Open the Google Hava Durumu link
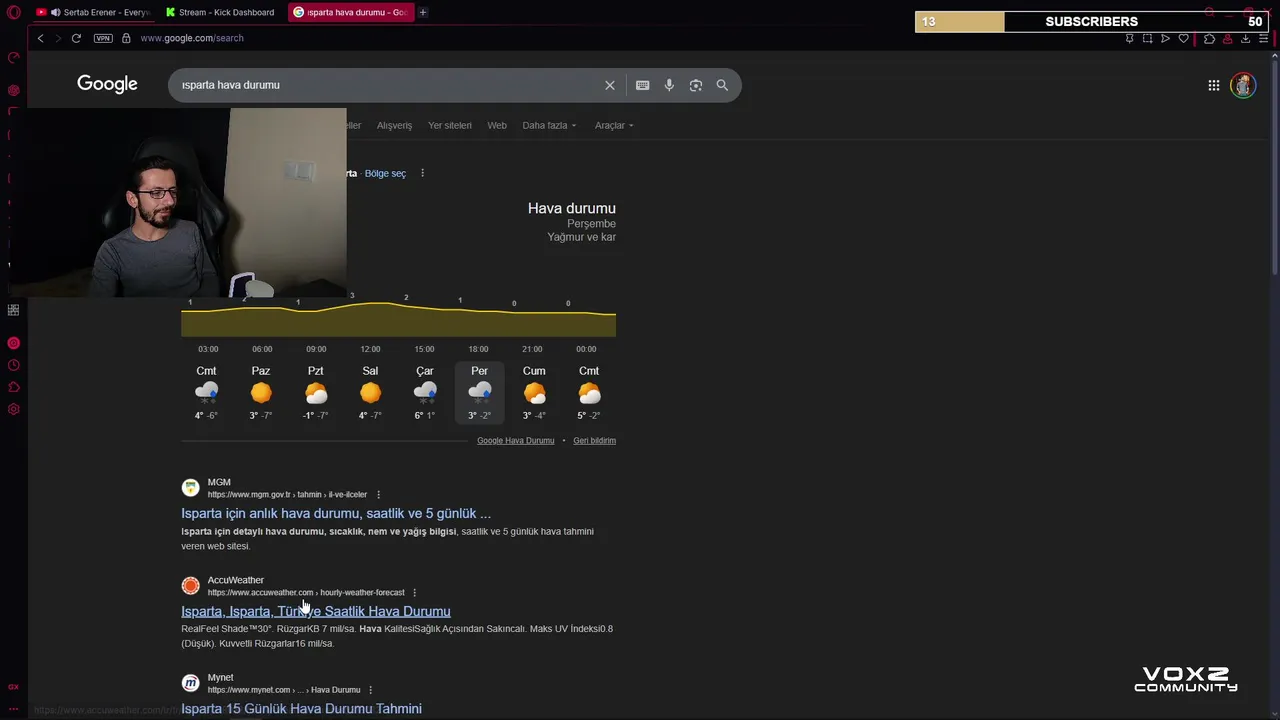This screenshot has width=1280, height=720. pyautogui.click(x=515, y=440)
